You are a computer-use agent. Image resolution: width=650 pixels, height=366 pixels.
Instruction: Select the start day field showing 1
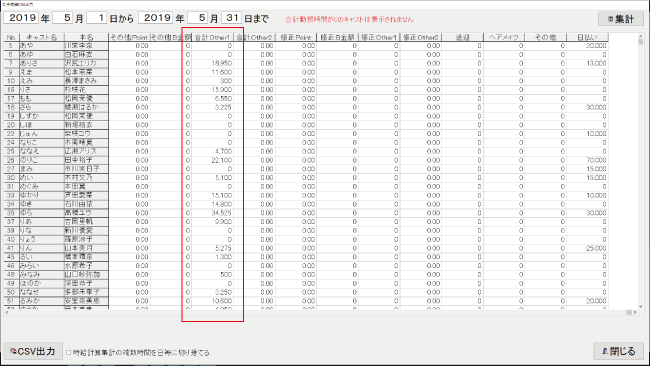click(97, 18)
